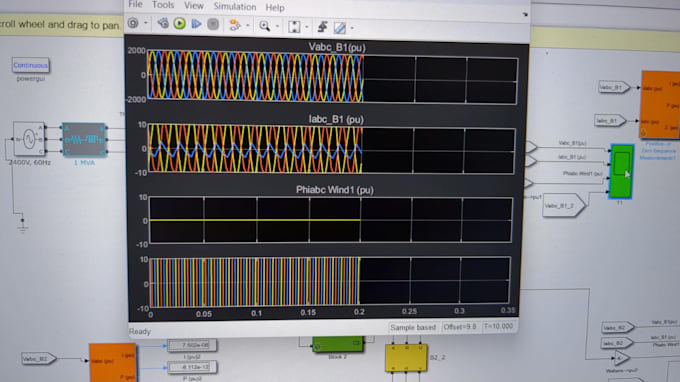Screen dimensions: 680x382
Task: Expand the scale axes dropdown arrow
Action: coord(307,27)
